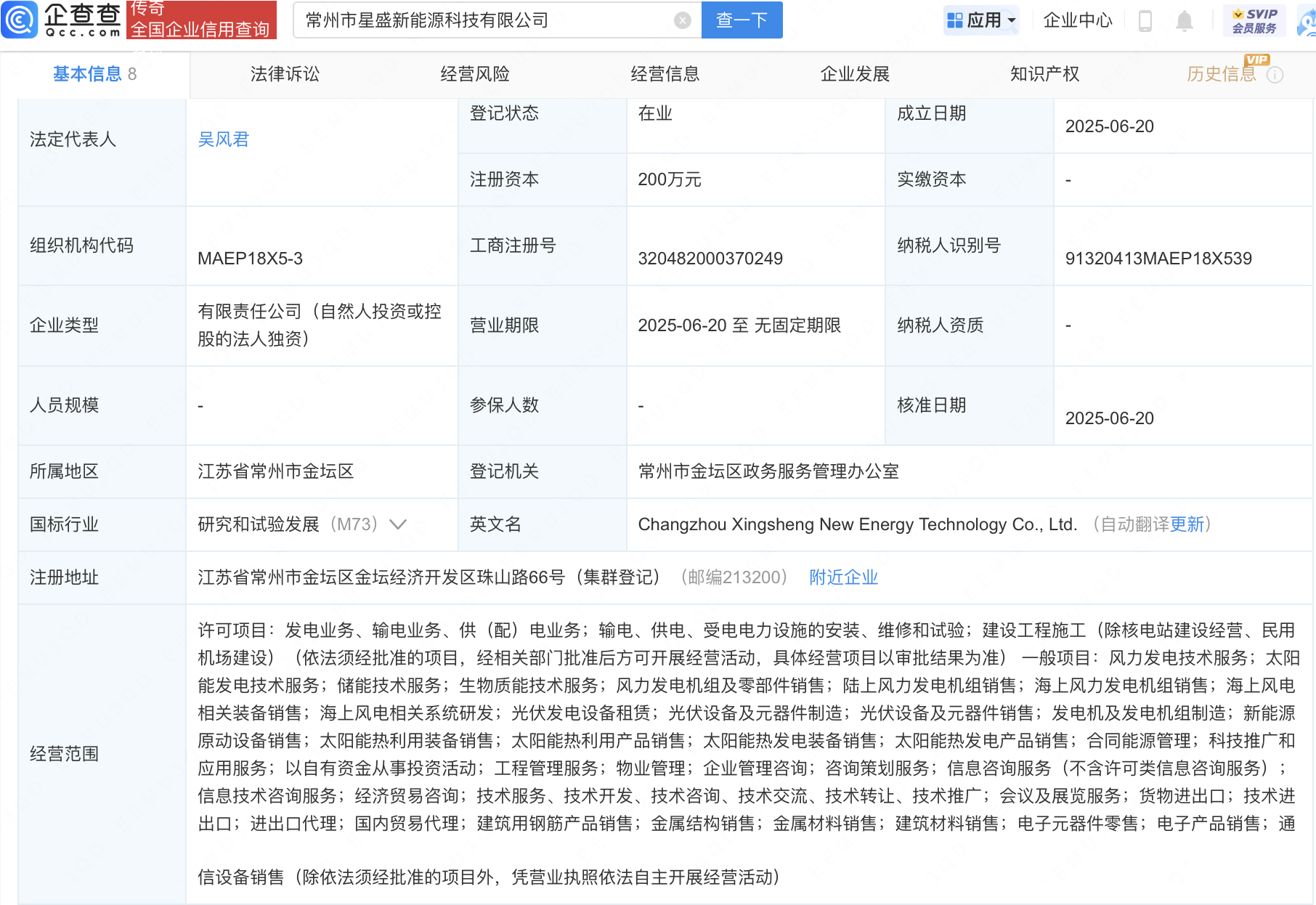Open the mobile app phone icon

(1145, 20)
